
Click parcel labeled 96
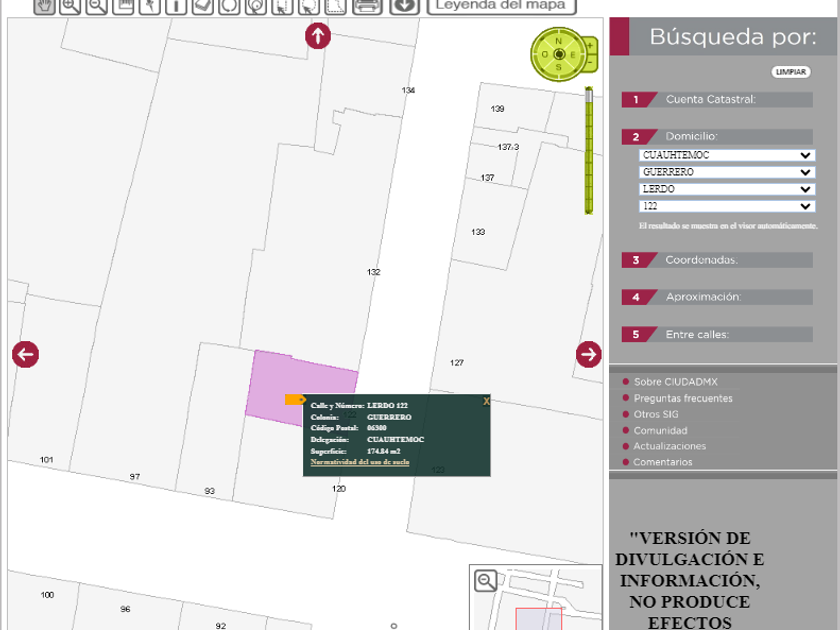126,608
